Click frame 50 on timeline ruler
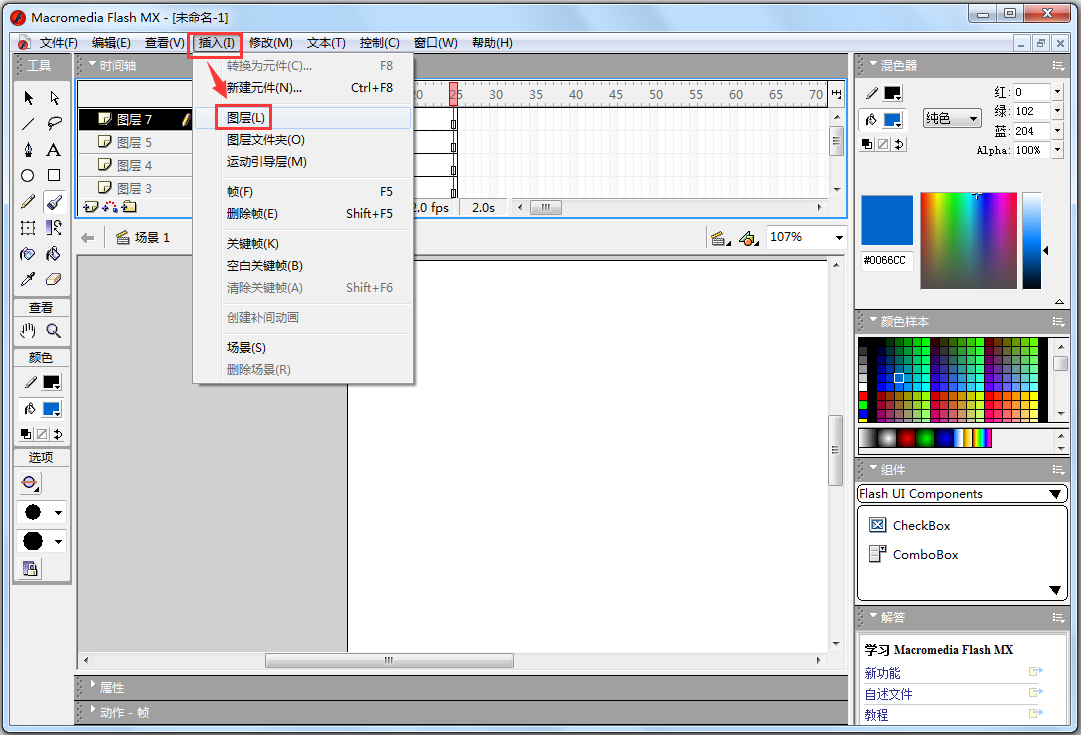The image size is (1081, 735). tap(656, 94)
